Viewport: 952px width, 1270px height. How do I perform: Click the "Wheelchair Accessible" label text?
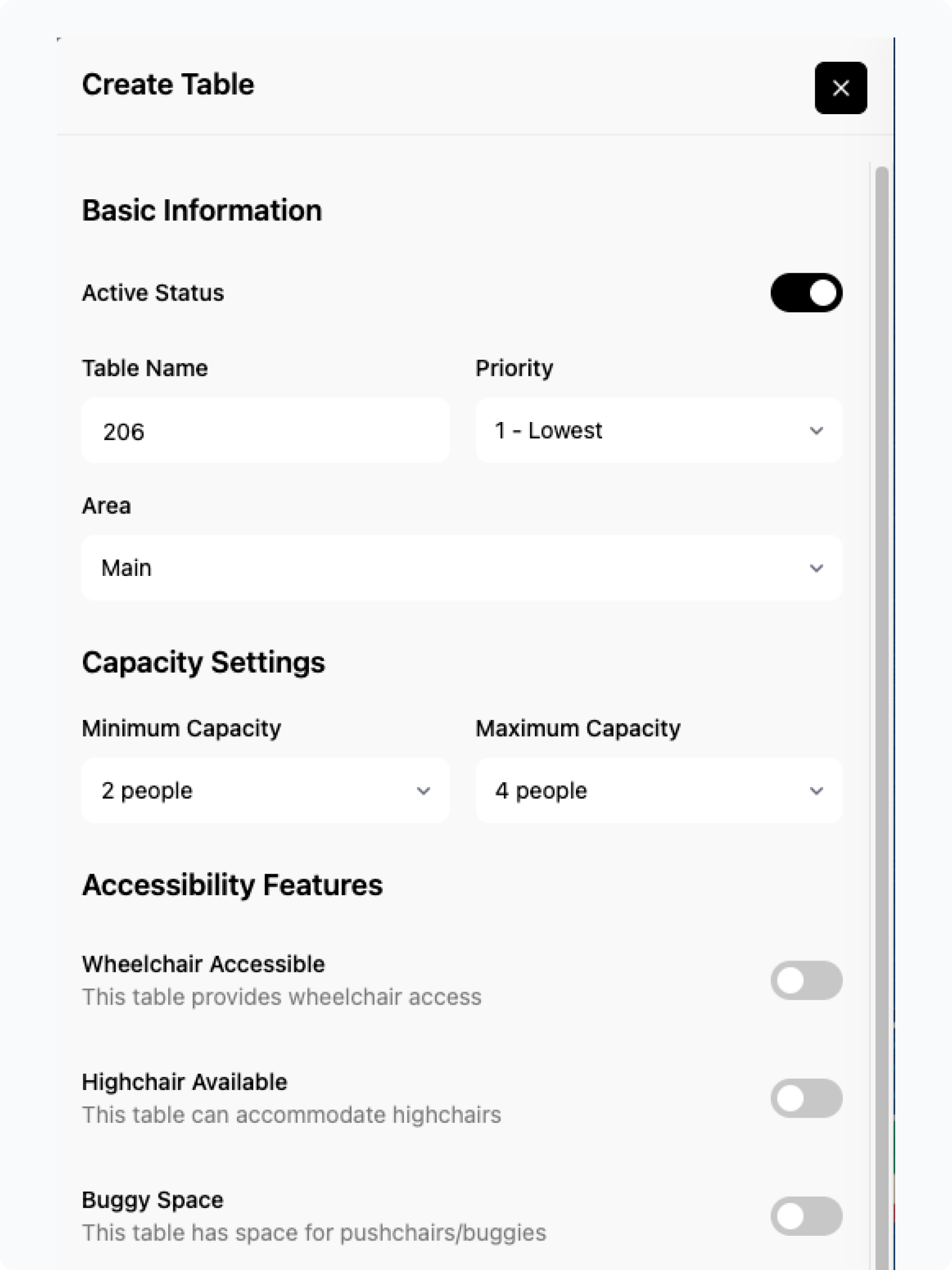coord(203,964)
